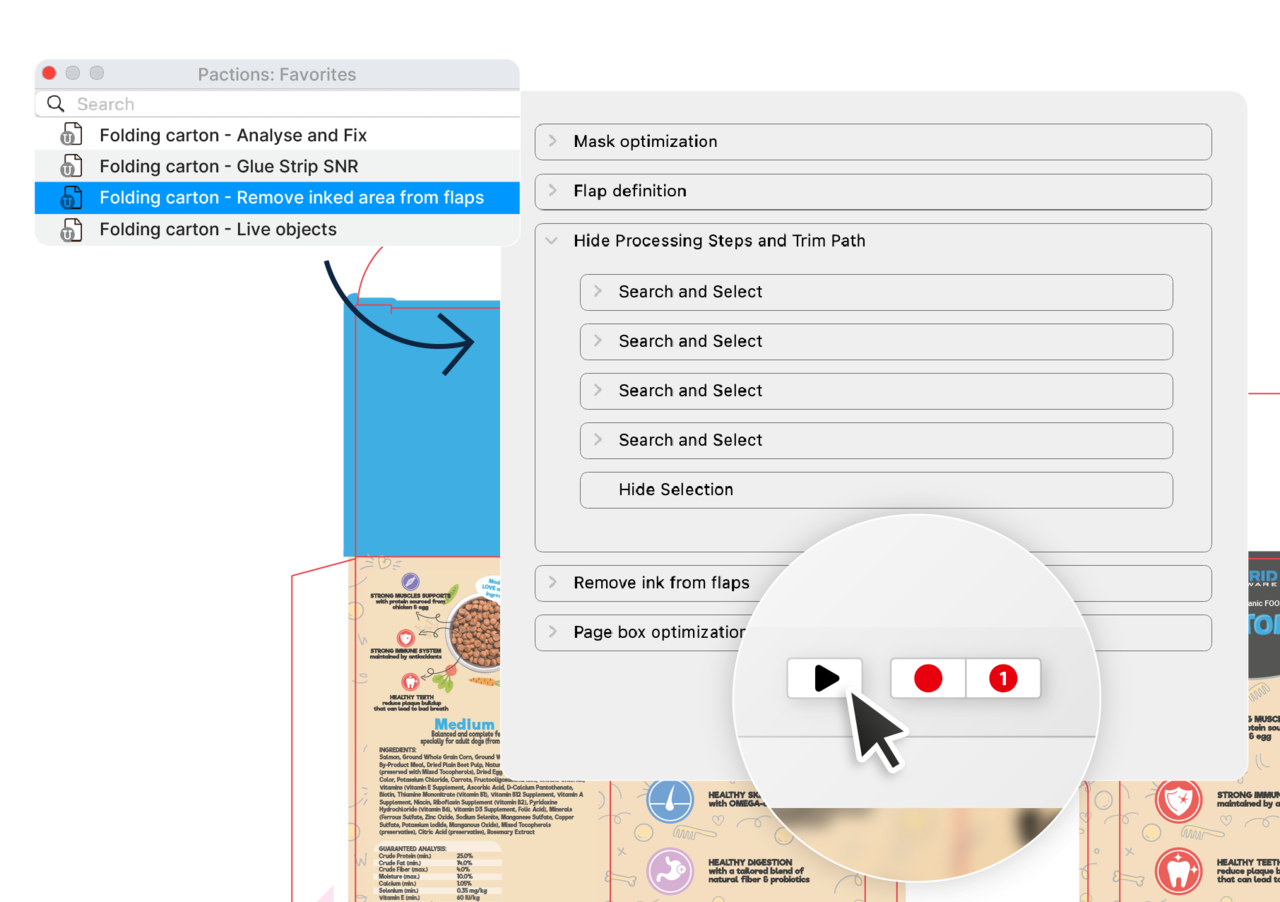
Task: Expand the Mask optimization section
Action: click(x=553, y=141)
